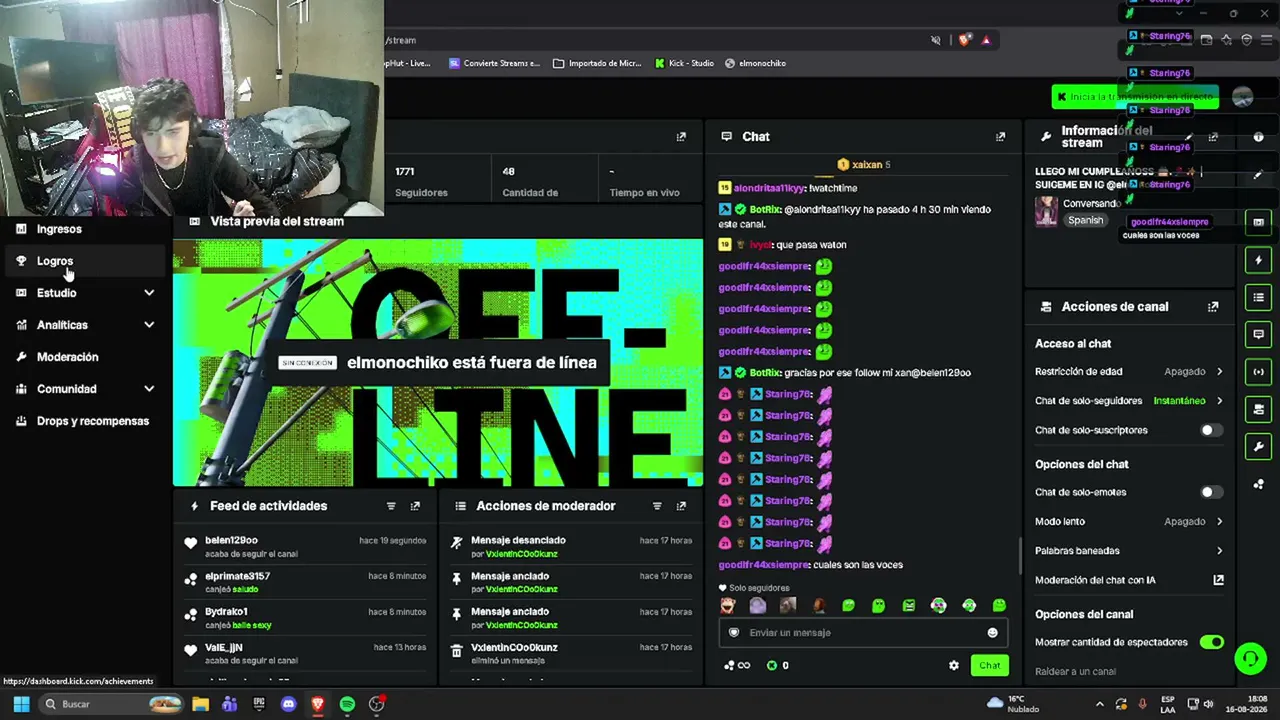Open emote picker in chat input
Viewport: 1280px width, 720px height.
tap(992, 633)
